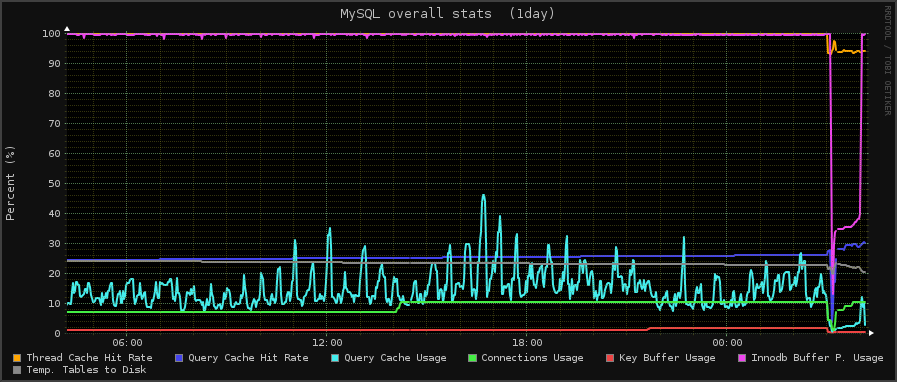Click the magenta Innodb Buffer P. Usage swatch
The height and width of the screenshot is (382, 897).
tap(742, 358)
